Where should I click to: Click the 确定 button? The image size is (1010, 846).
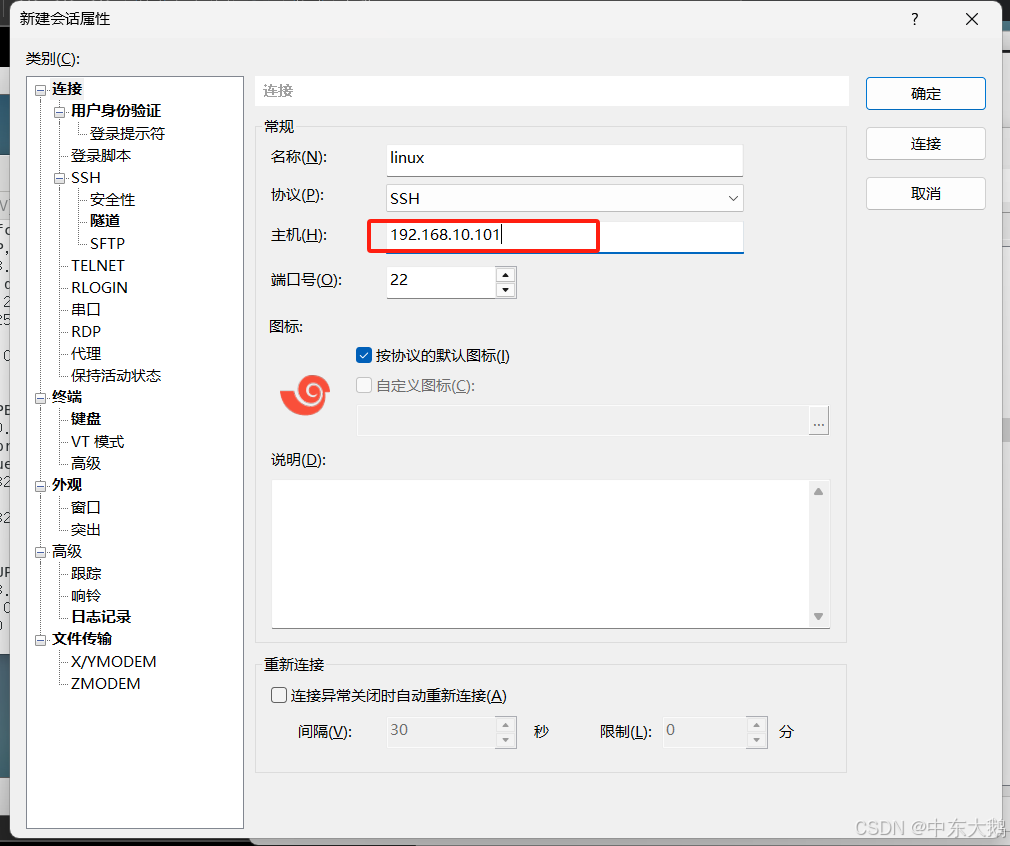pyautogui.click(x=926, y=93)
